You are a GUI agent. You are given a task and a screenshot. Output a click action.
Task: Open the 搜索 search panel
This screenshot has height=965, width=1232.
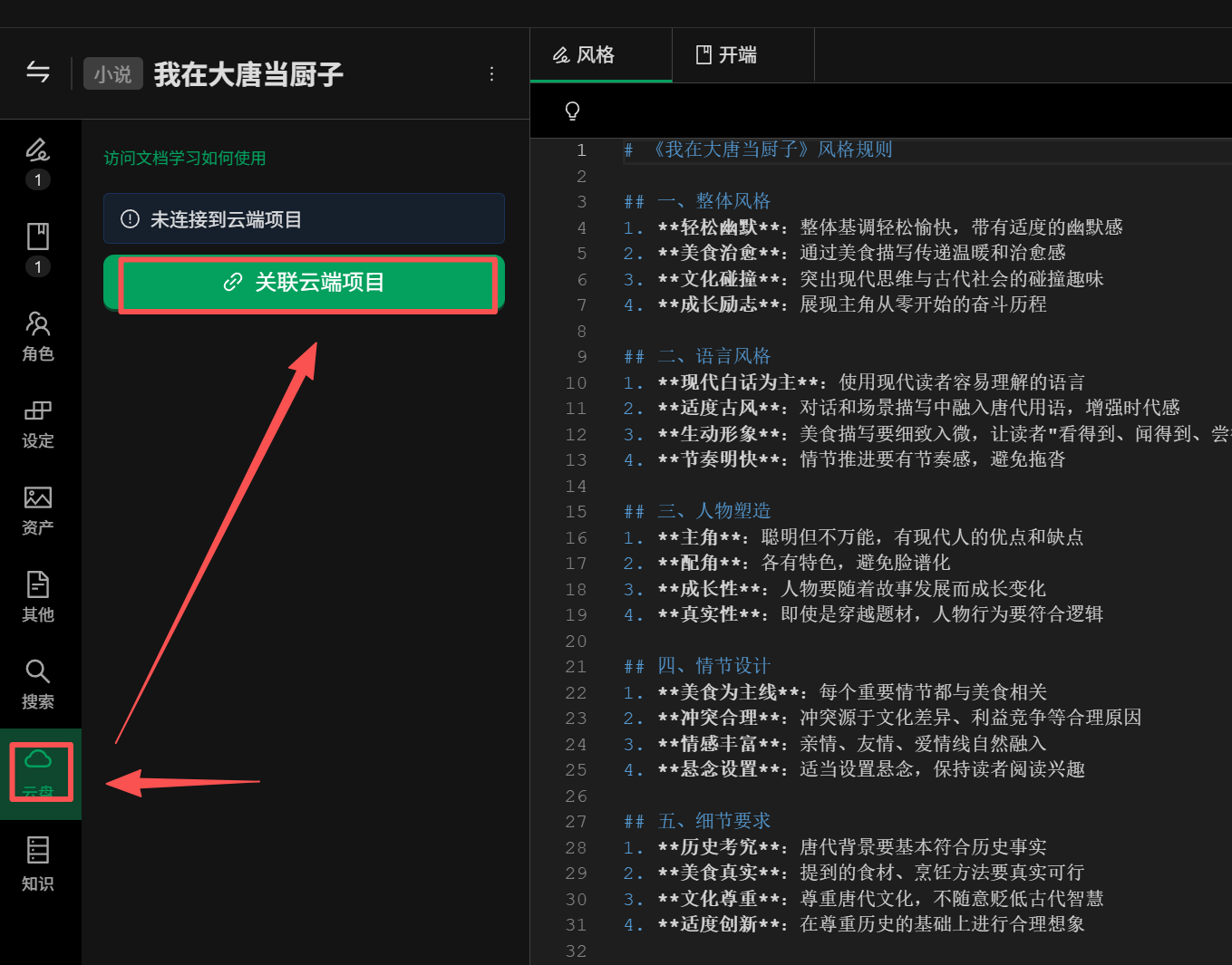pos(38,683)
